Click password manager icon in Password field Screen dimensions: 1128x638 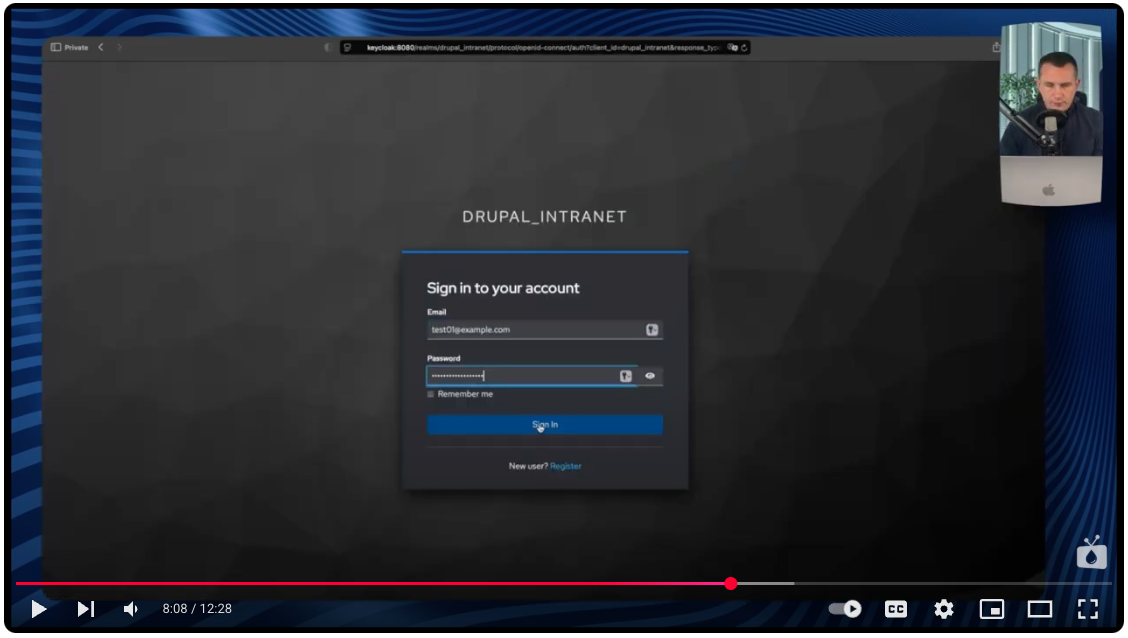coord(626,375)
